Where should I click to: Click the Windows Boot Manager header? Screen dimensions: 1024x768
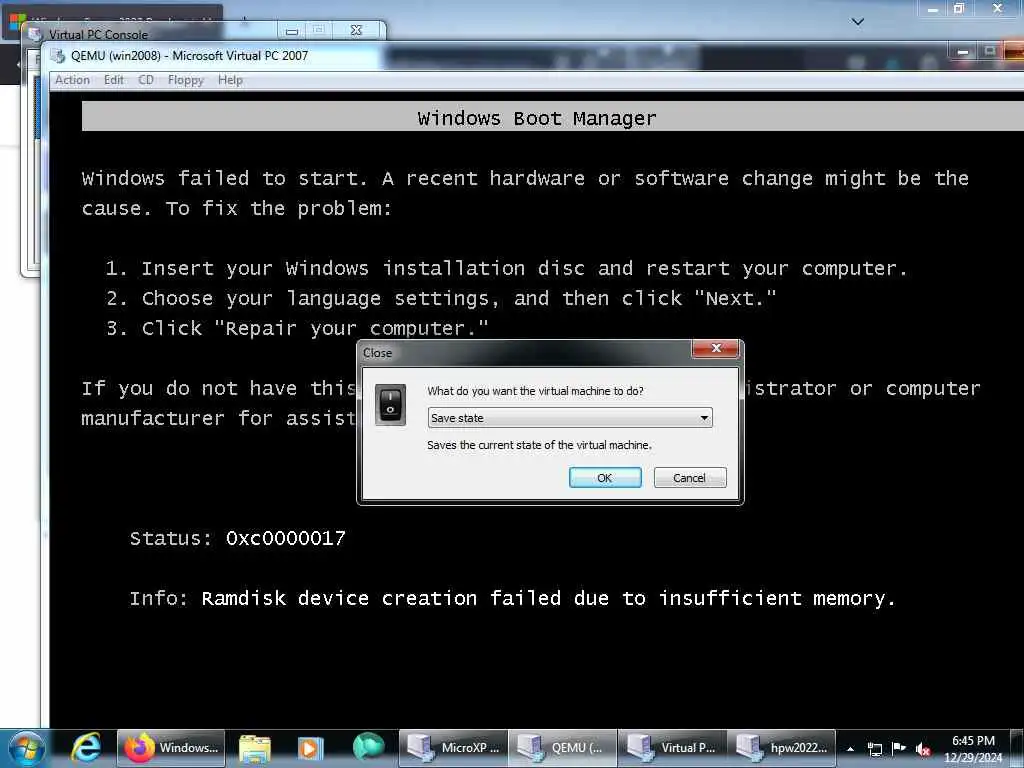pyautogui.click(x=537, y=118)
